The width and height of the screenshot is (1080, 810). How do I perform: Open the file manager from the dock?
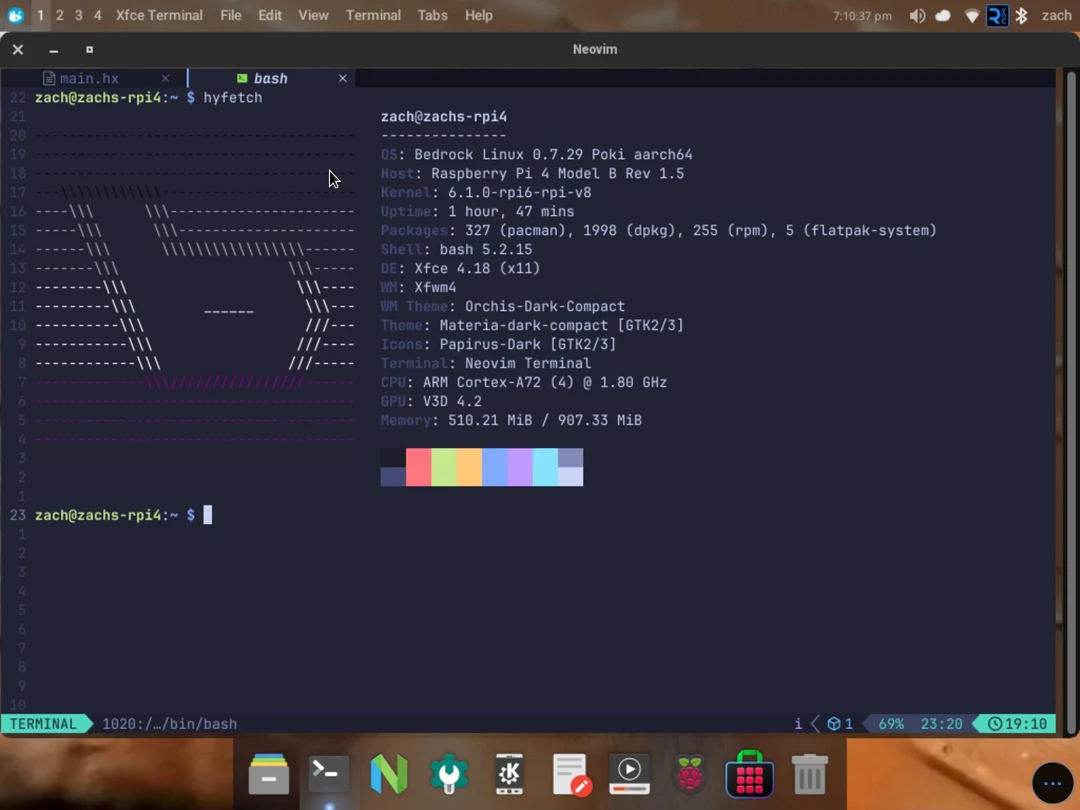point(268,773)
